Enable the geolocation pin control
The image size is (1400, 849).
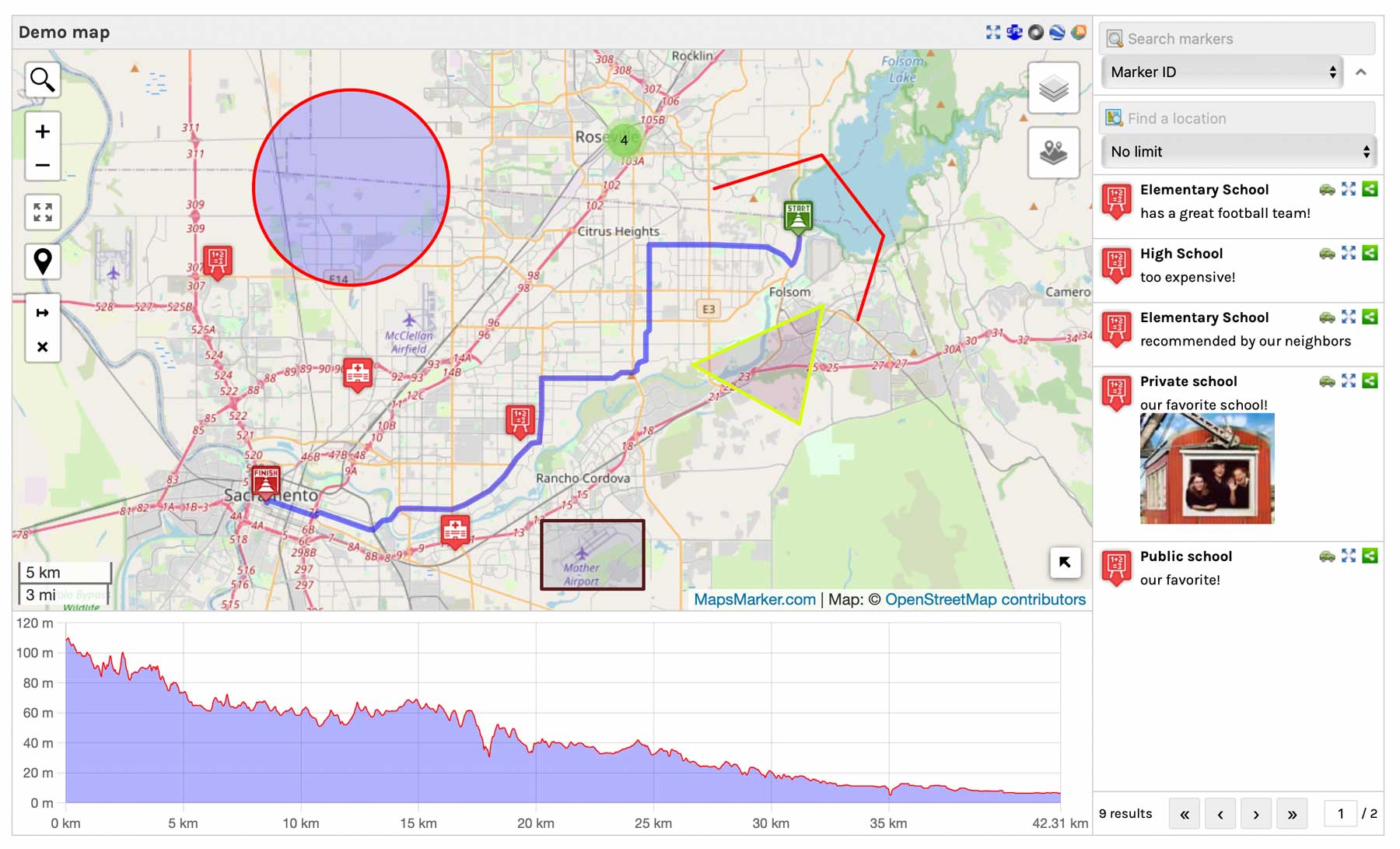click(43, 262)
